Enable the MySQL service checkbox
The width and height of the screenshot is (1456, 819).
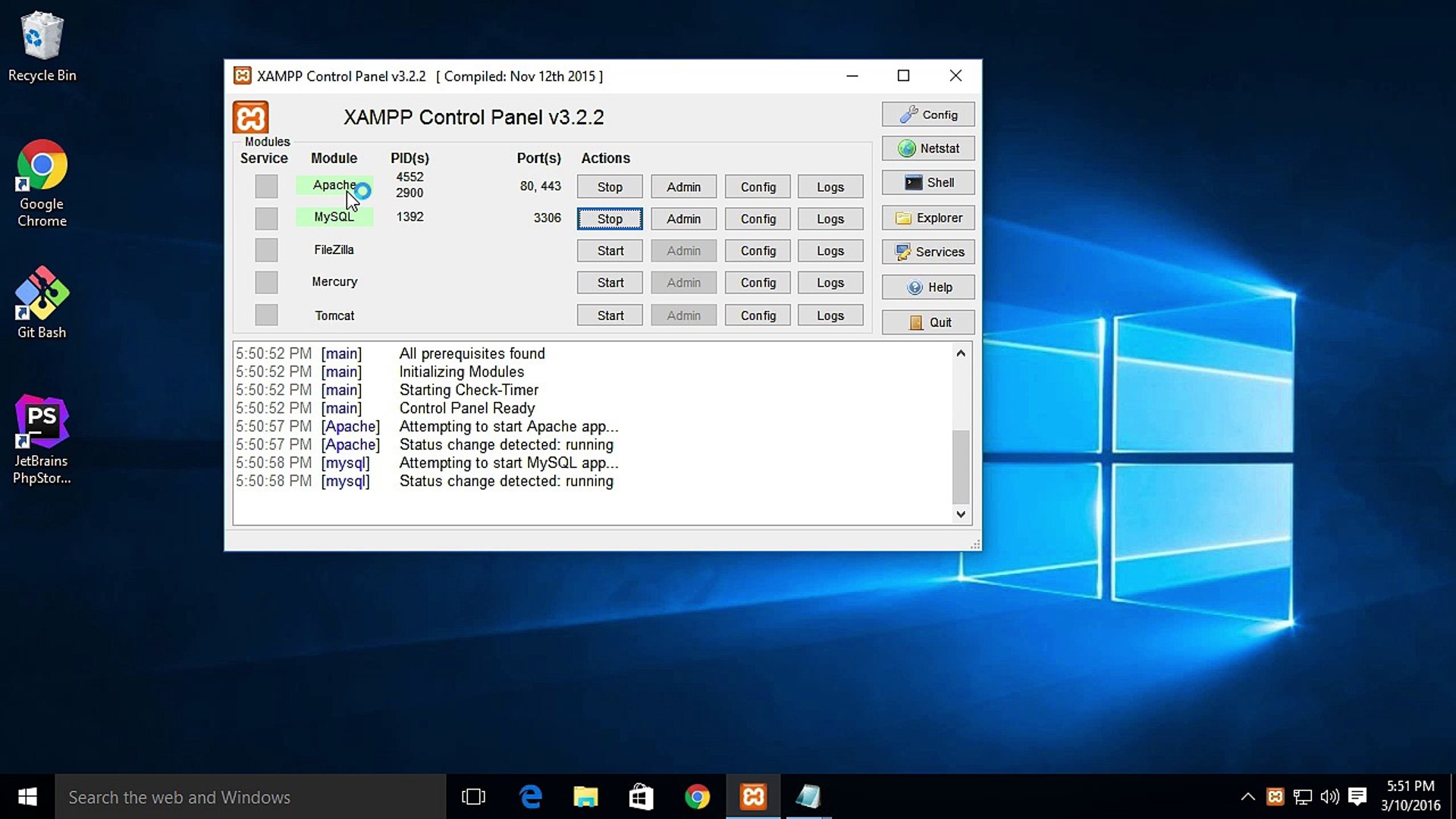265,218
